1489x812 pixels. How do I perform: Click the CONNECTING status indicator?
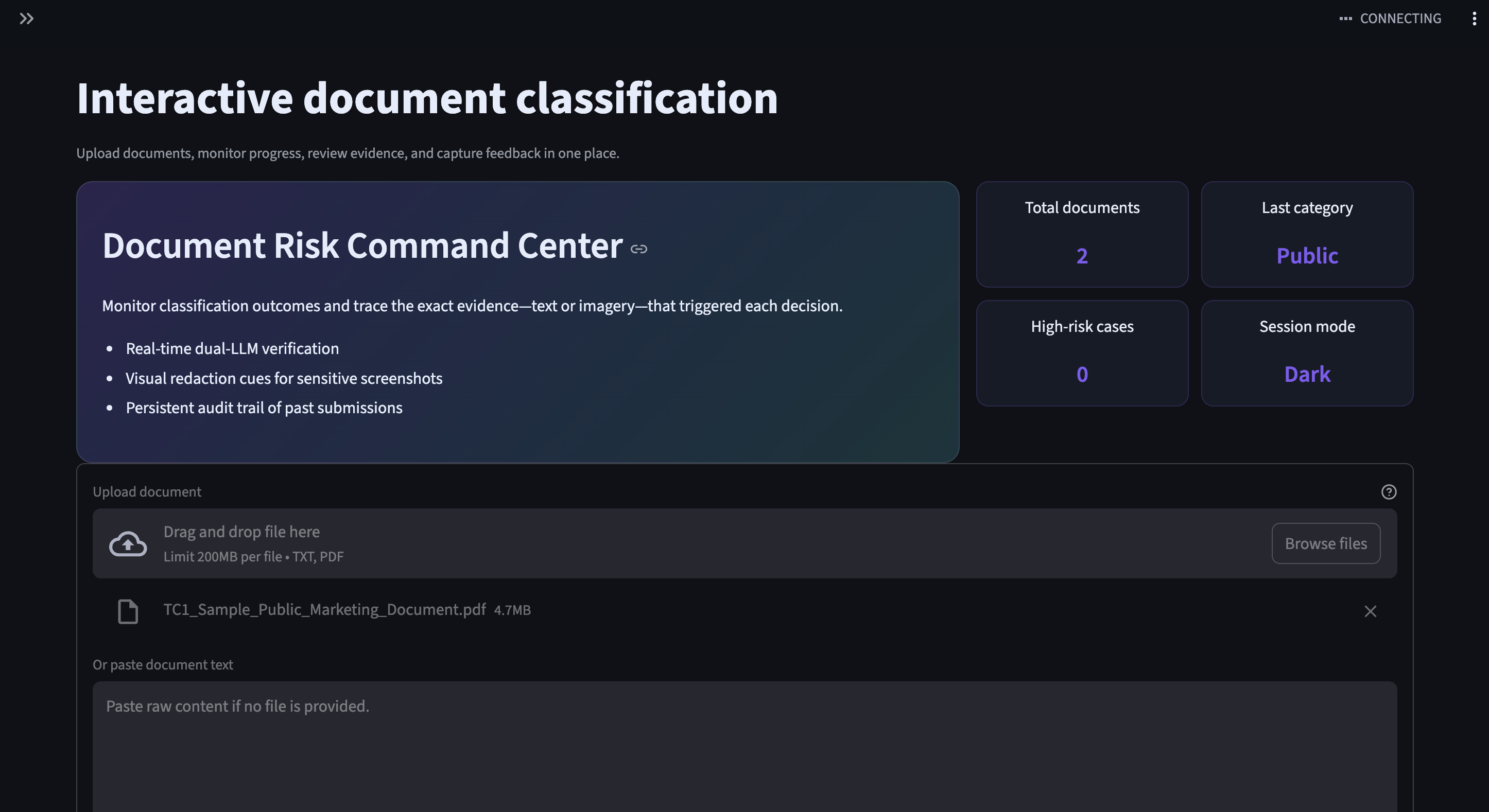click(x=1390, y=19)
